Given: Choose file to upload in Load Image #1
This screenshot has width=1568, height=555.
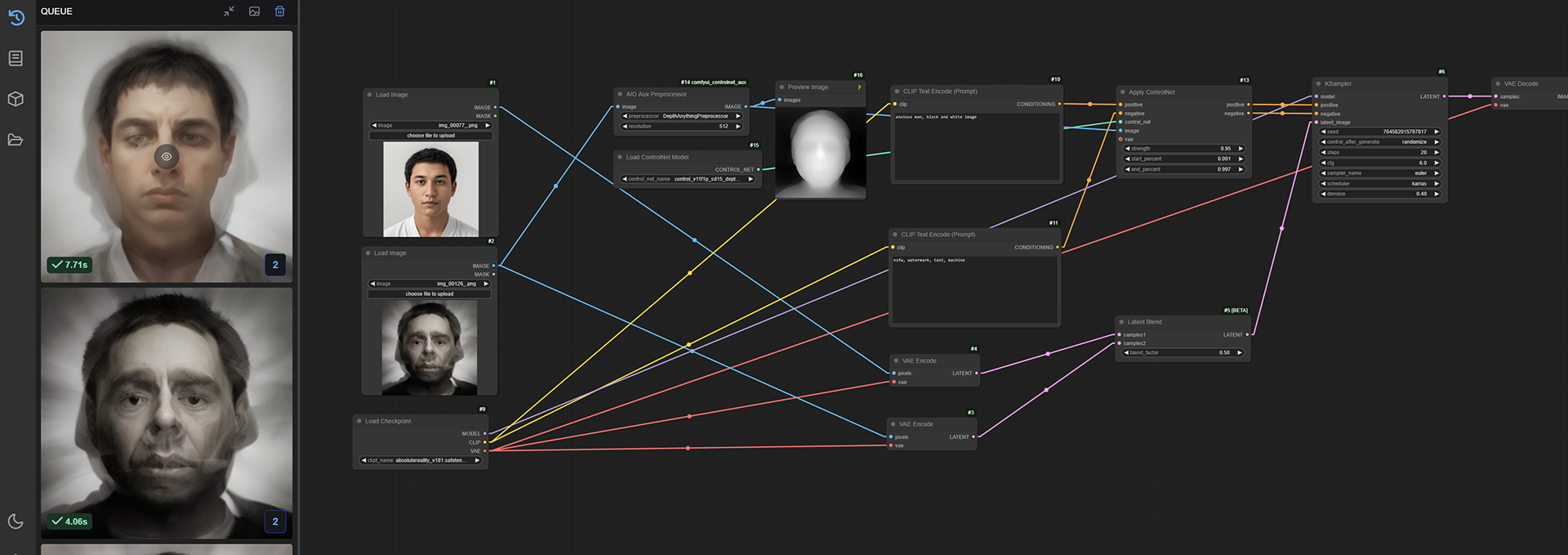Looking at the screenshot, I should [430, 136].
